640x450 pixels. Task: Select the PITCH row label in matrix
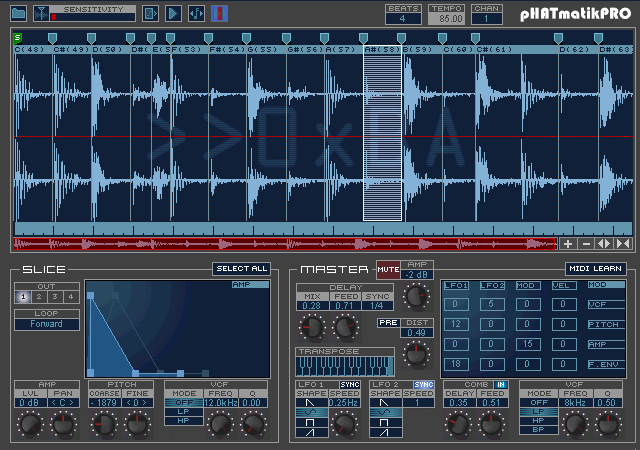pos(606,324)
